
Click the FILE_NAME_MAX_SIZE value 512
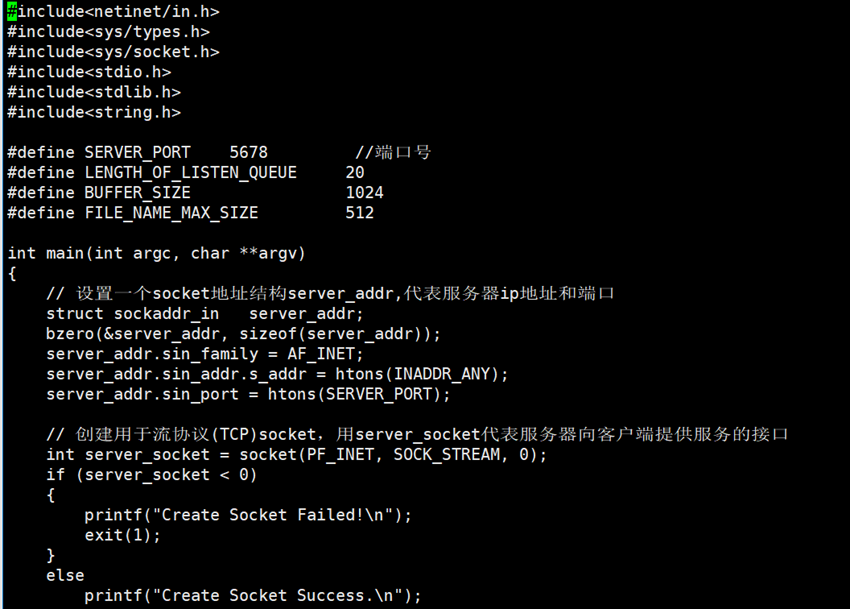pos(359,212)
